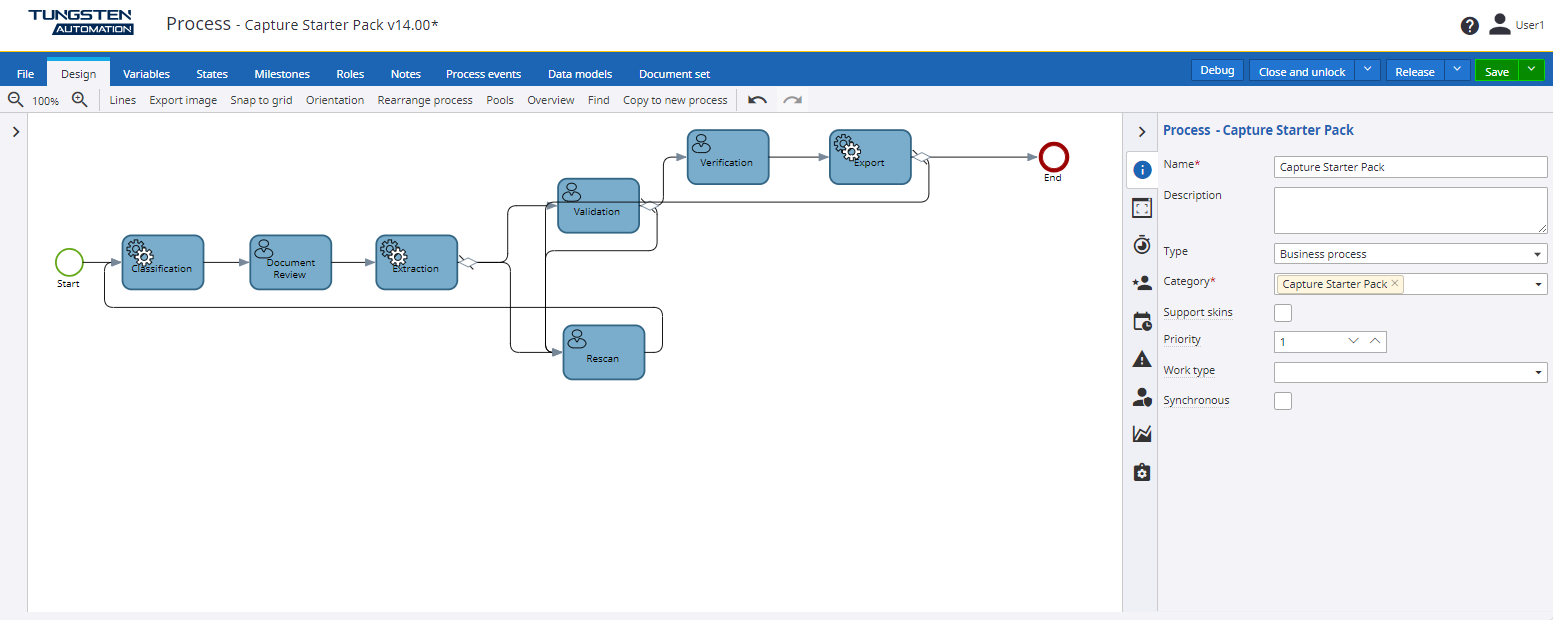The width and height of the screenshot is (1553, 620).
Task: Click the undo arrow icon
Action: pos(757,100)
